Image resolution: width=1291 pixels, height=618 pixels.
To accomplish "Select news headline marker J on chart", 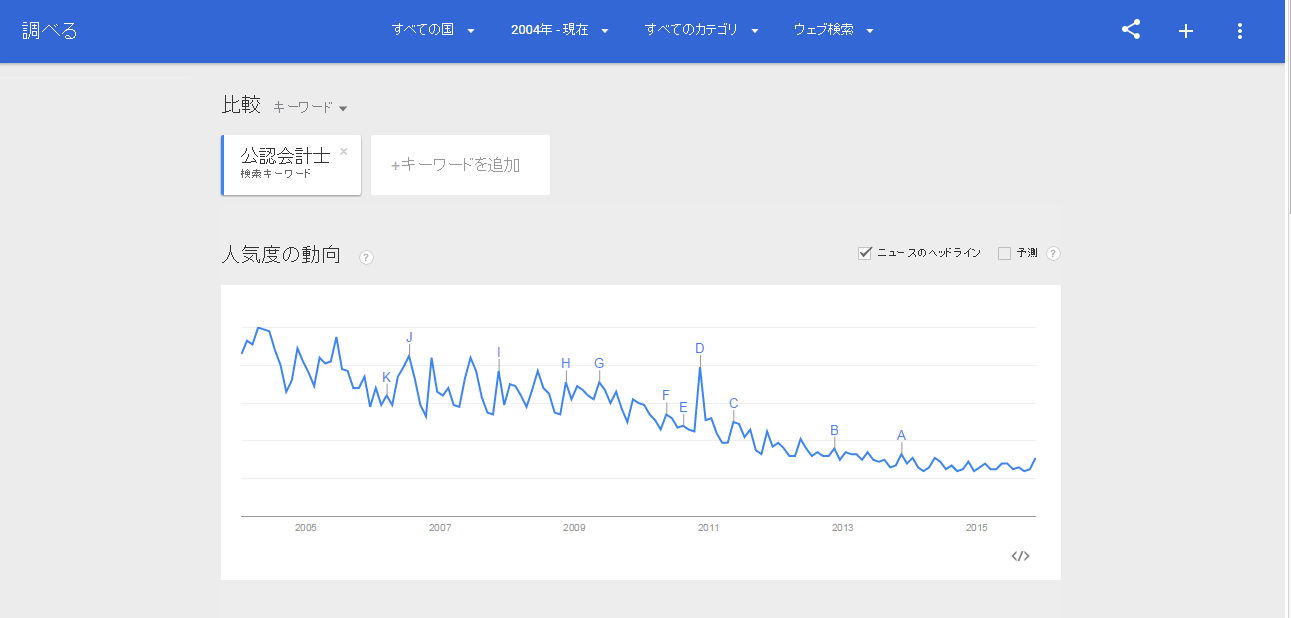I will [x=409, y=337].
